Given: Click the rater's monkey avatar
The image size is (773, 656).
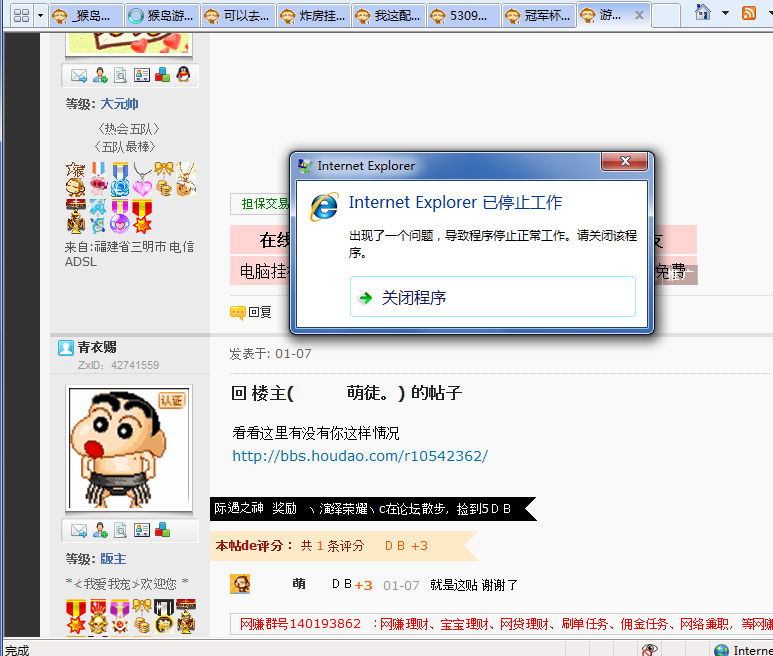Looking at the screenshot, I should [x=240, y=584].
